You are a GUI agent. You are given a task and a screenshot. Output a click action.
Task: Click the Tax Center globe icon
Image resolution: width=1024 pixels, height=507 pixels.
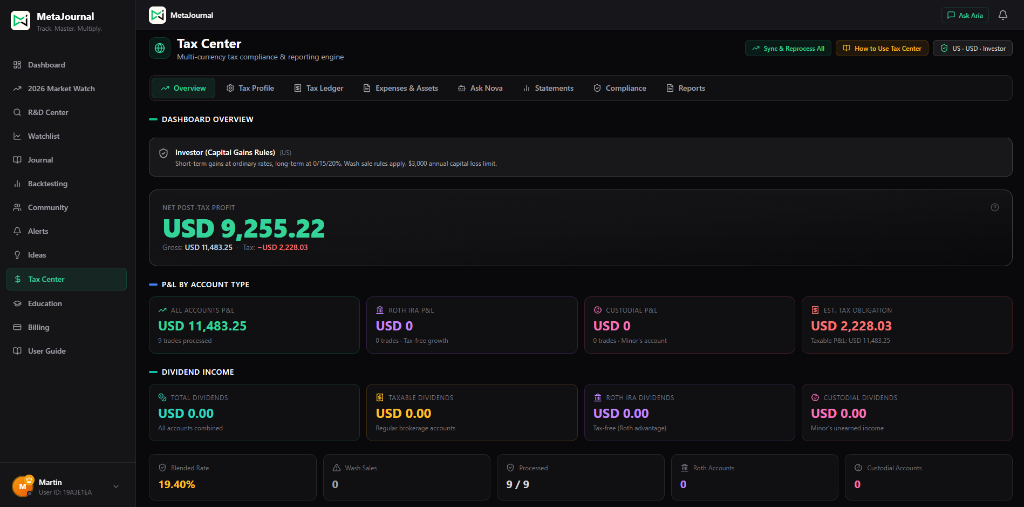click(159, 48)
